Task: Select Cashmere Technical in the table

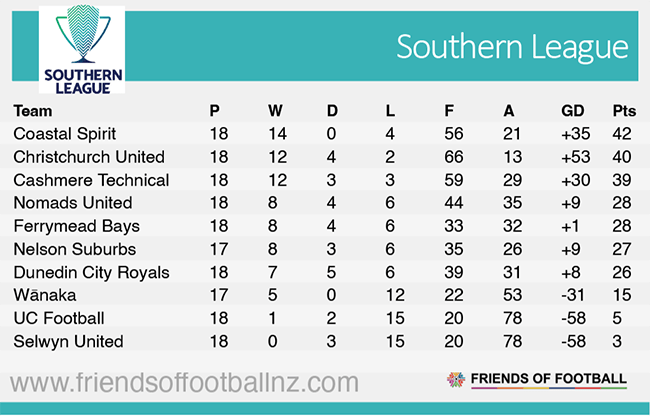Action: coord(91,180)
